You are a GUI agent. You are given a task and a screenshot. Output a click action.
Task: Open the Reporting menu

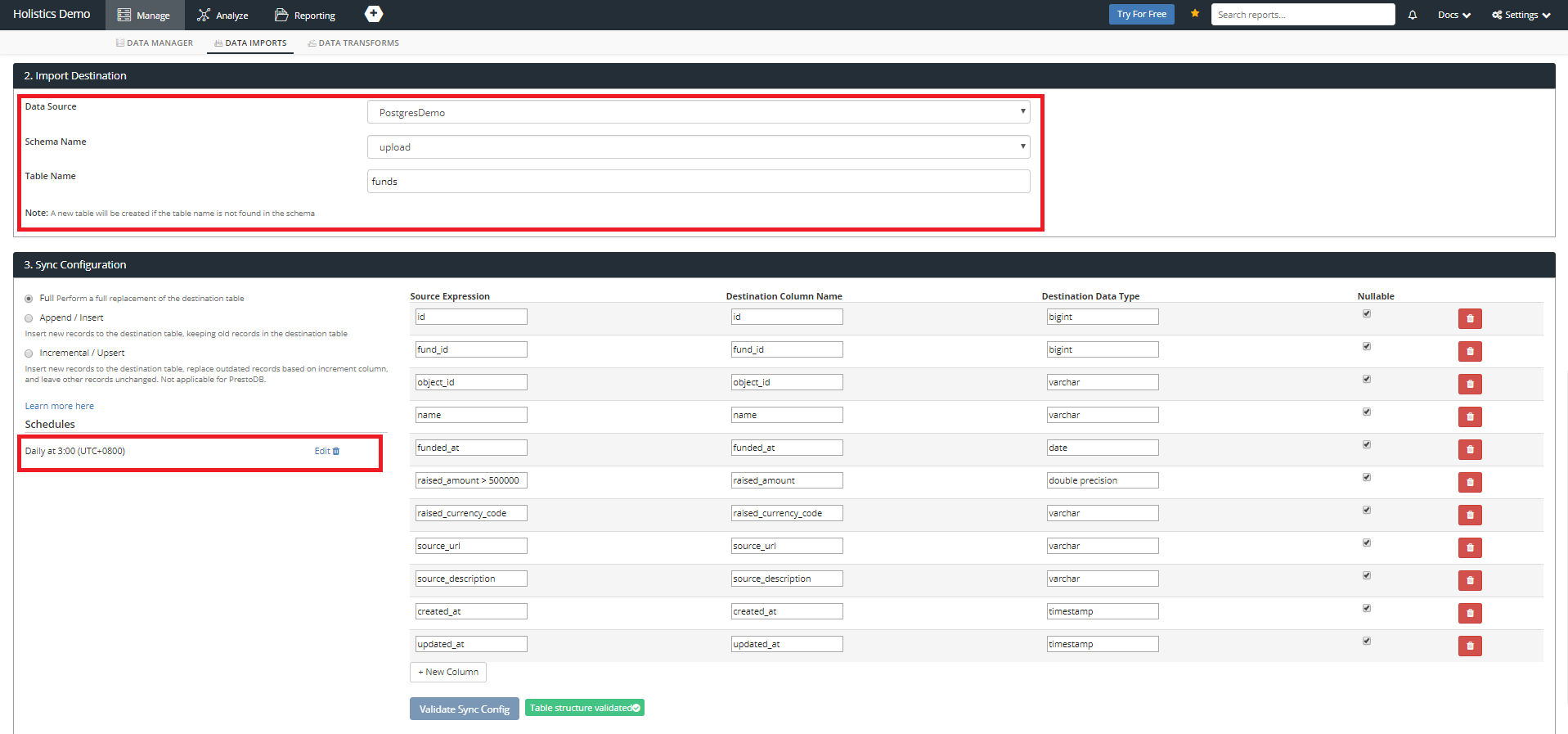point(305,16)
